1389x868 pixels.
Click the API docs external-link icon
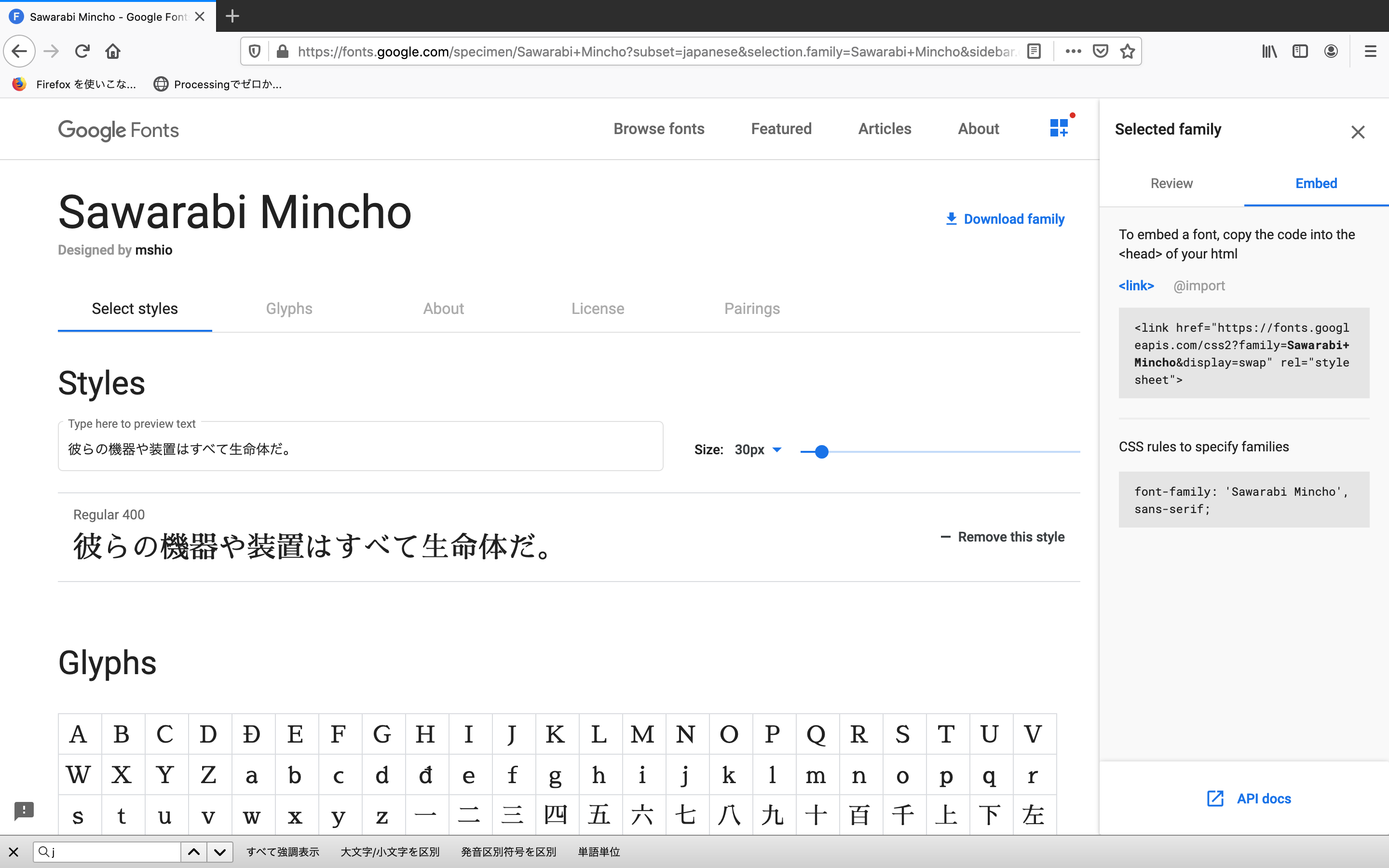click(1215, 799)
